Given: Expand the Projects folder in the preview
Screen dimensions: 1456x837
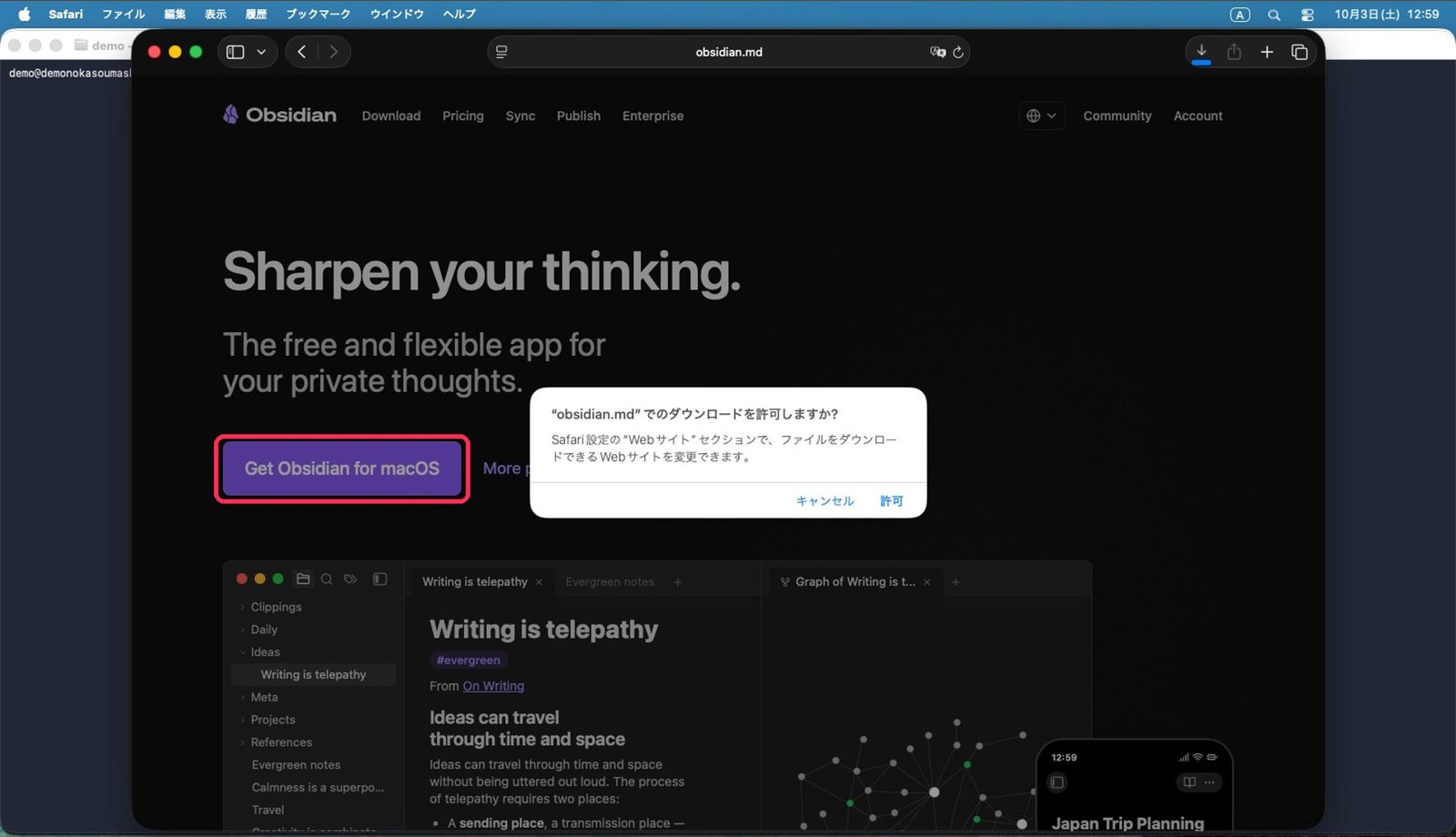Looking at the screenshot, I should click(x=242, y=720).
